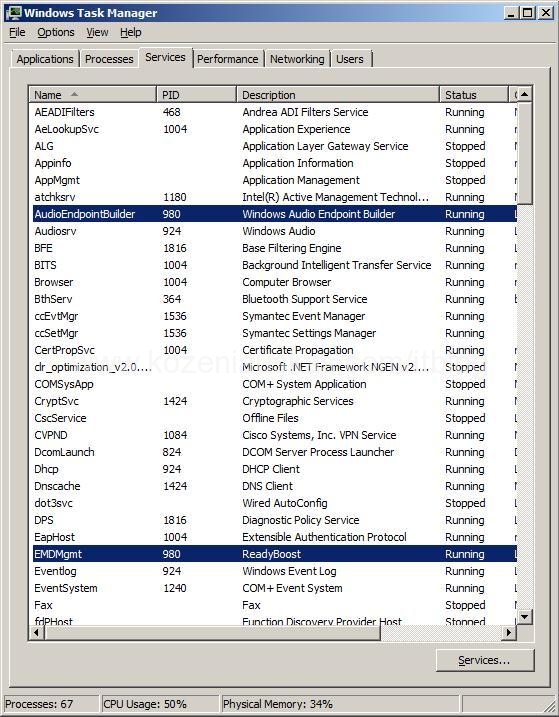This screenshot has width=559, height=717.
Task: Select the AppMgmt service
Action: tap(274, 180)
